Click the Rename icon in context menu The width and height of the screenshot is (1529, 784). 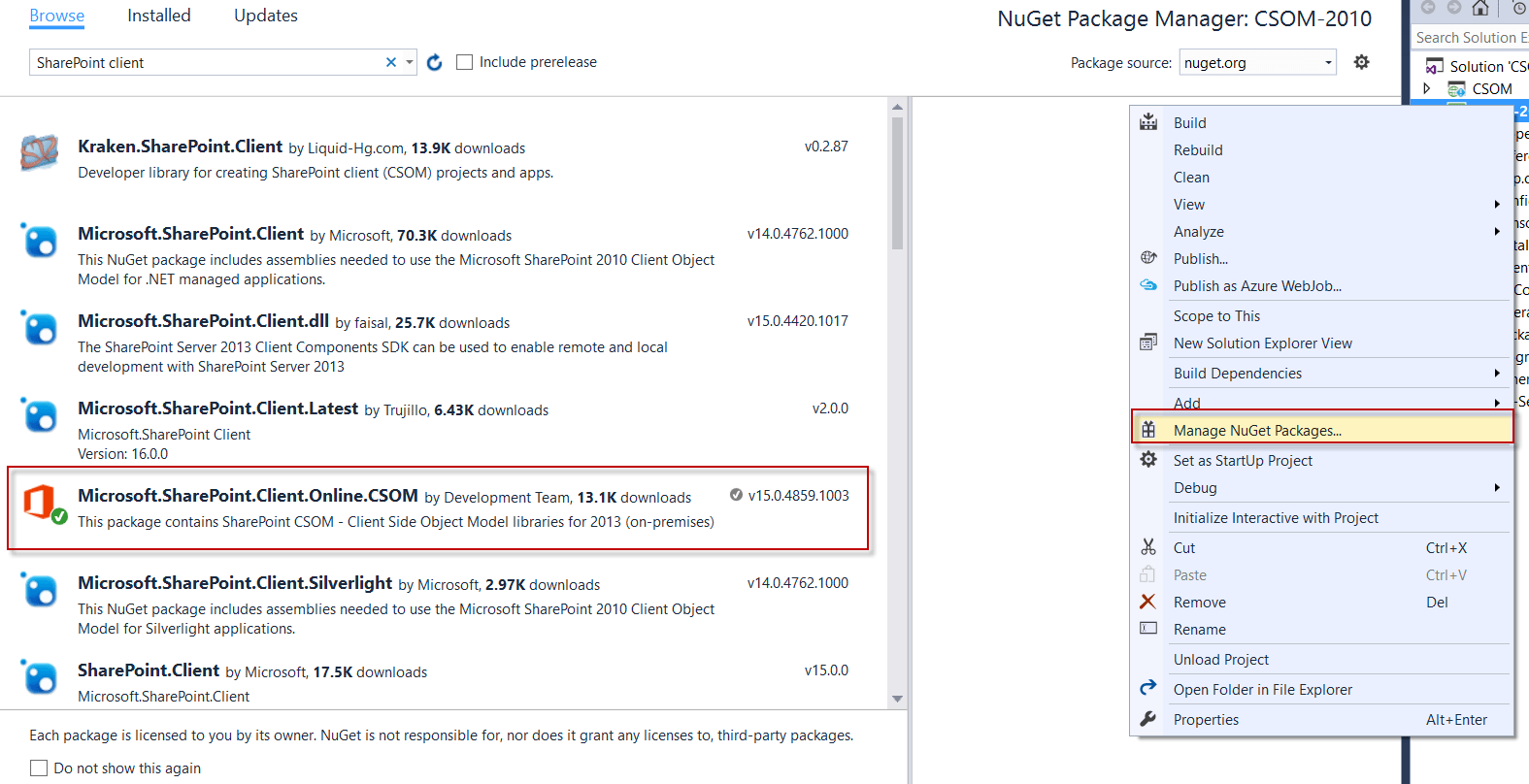[x=1148, y=629]
